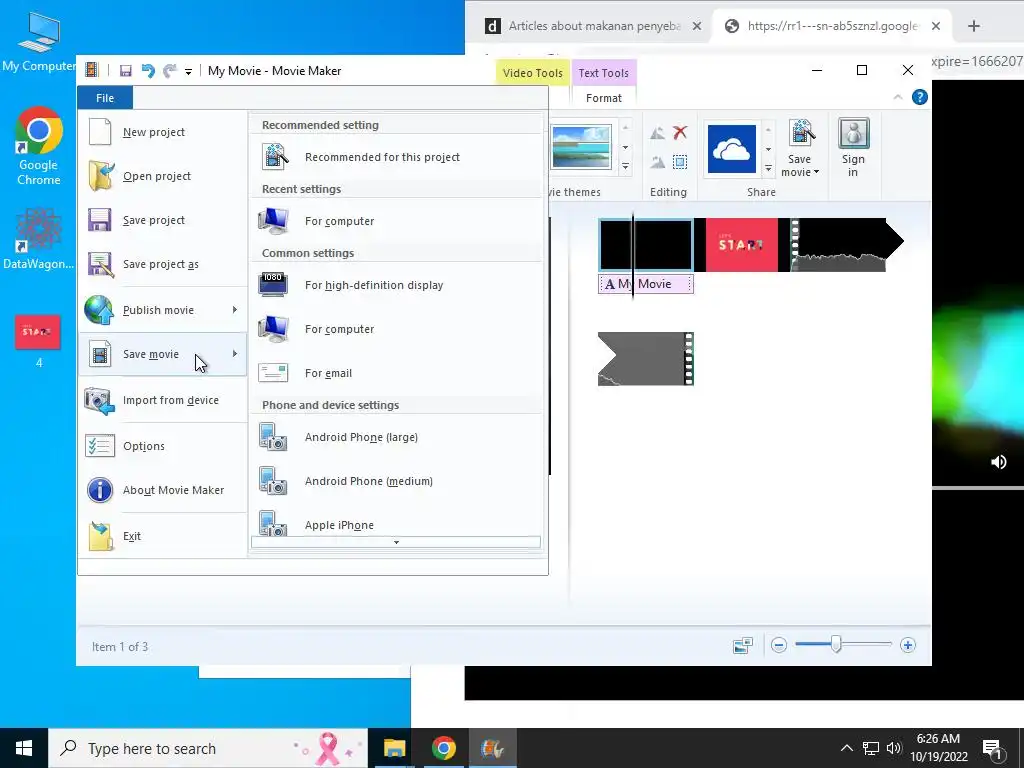Choose Open project menu entry
This screenshot has height=768, width=1024.
click(x=162, y=176)
